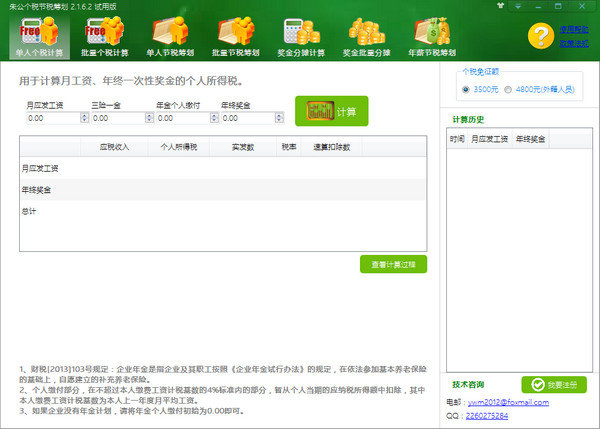Click the 时间 header in 计算历史 list

457,139
